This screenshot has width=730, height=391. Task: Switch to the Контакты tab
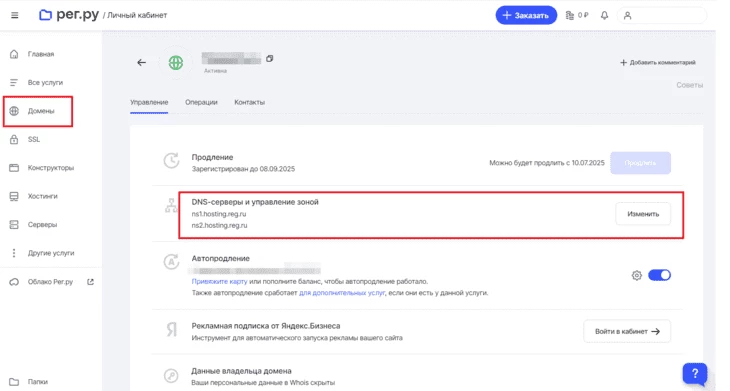[250, 102]
